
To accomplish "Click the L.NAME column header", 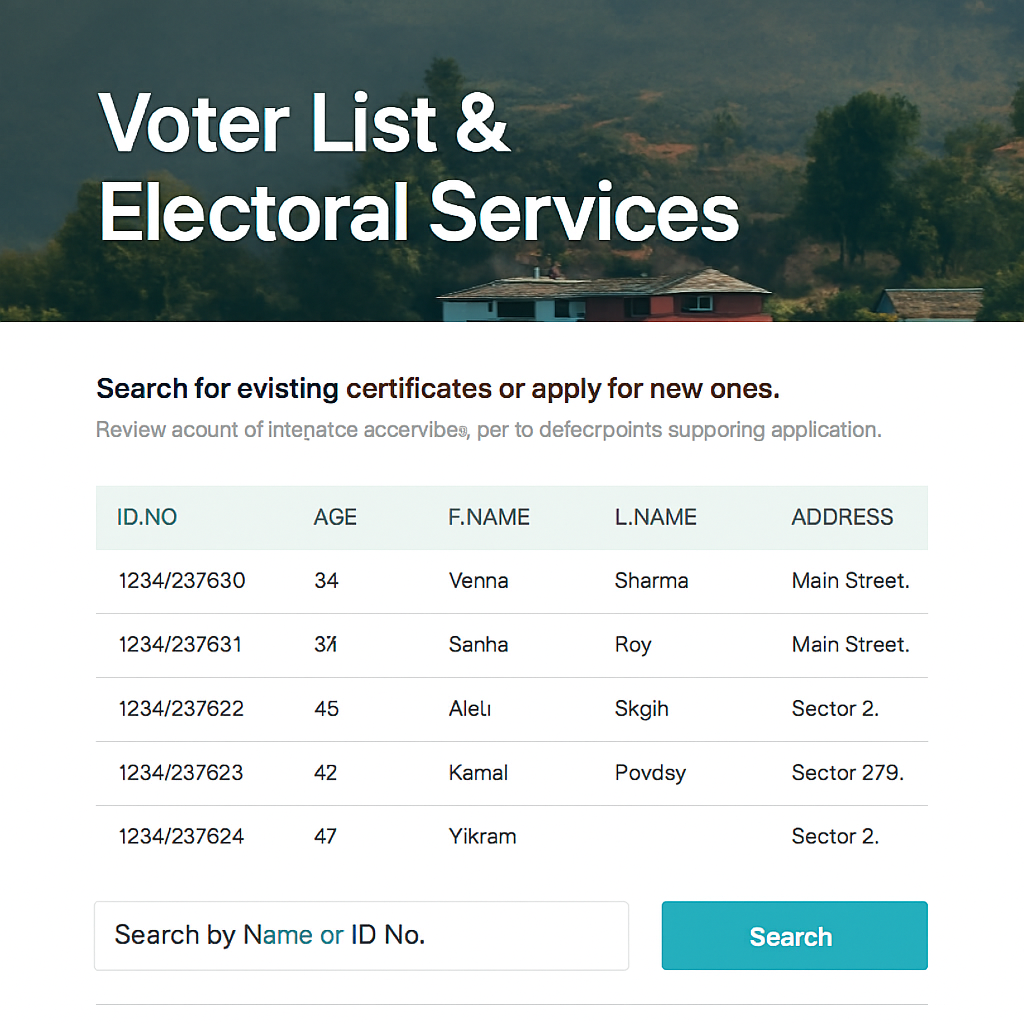I will point(656,517).
